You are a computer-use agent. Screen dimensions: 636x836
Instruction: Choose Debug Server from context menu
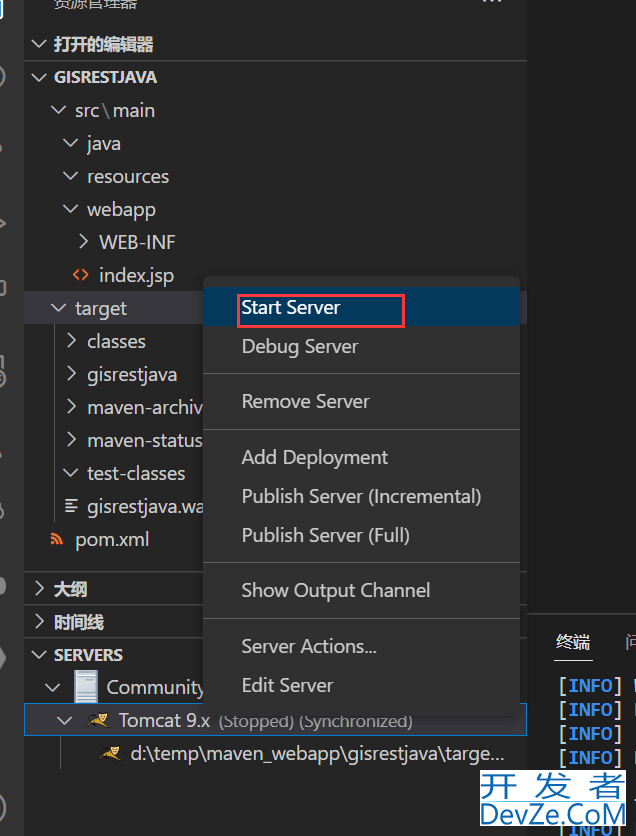click(x=361, y=347)
